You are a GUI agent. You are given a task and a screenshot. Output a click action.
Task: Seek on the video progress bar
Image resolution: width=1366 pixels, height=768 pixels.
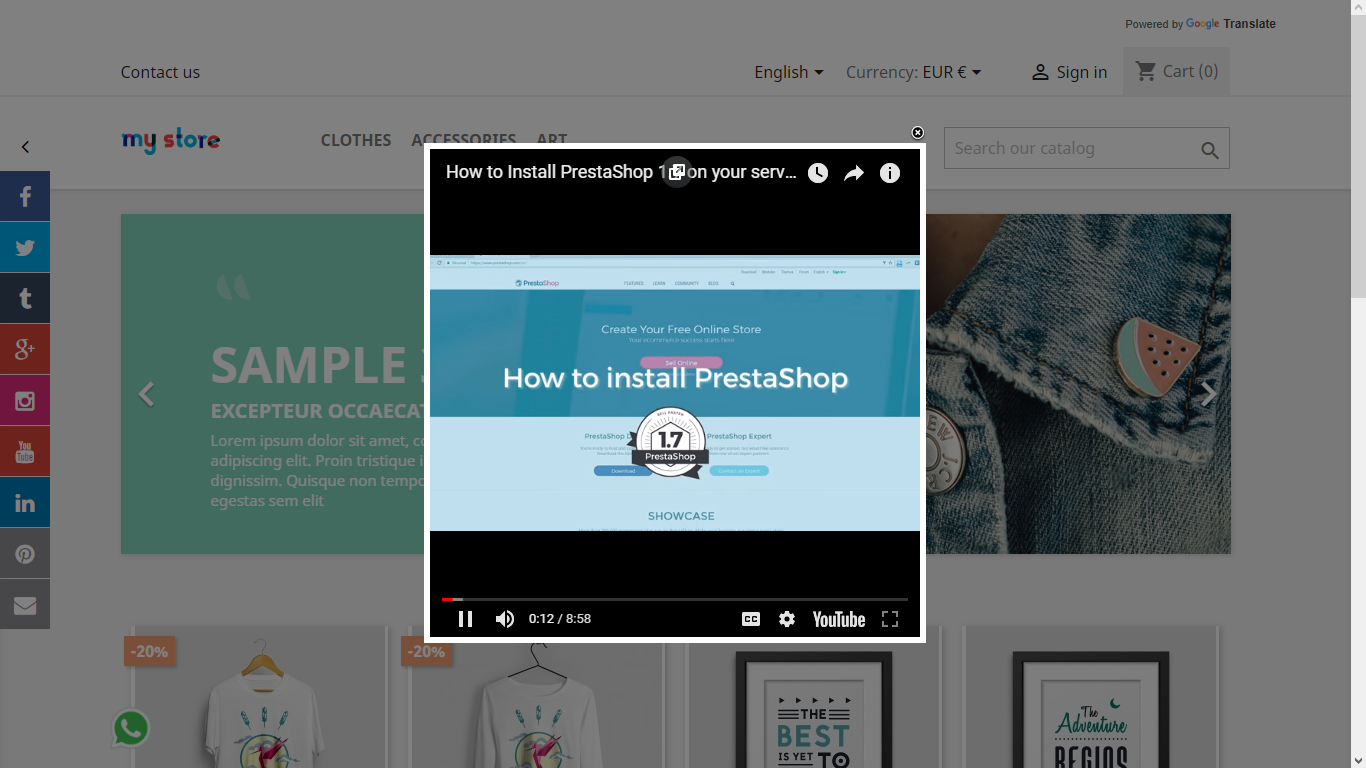(x=675, y=599)
